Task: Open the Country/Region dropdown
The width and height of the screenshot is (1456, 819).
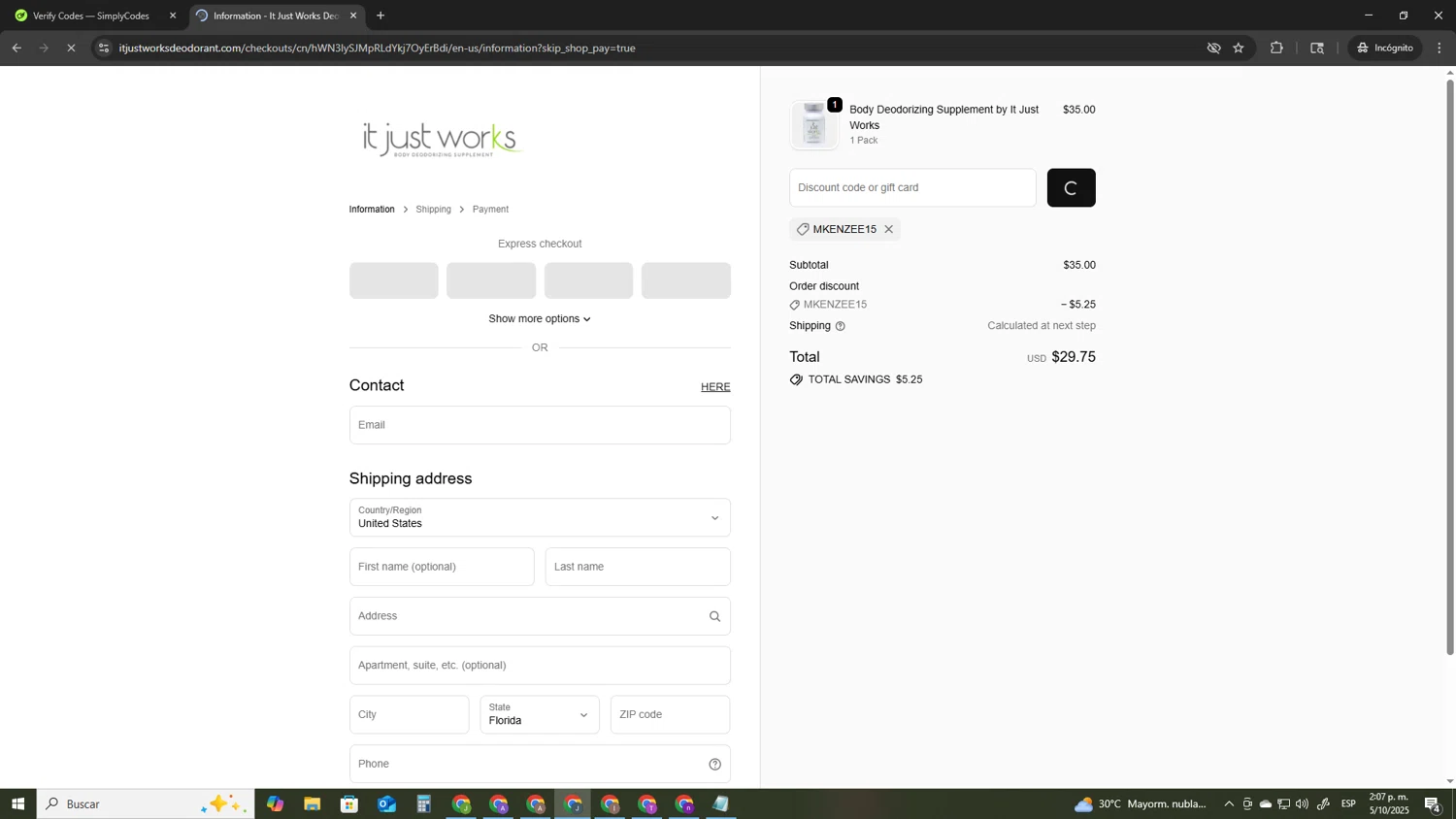Action: (x=540, y=518)
